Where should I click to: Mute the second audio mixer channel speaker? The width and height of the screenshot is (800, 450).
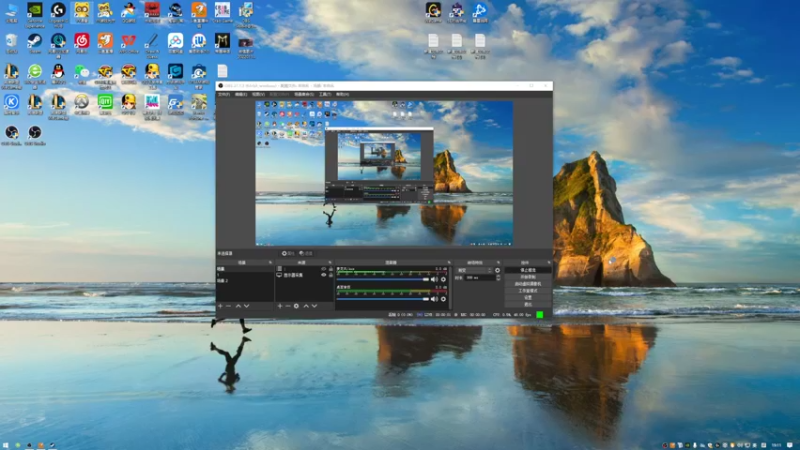tap(434, 299)
